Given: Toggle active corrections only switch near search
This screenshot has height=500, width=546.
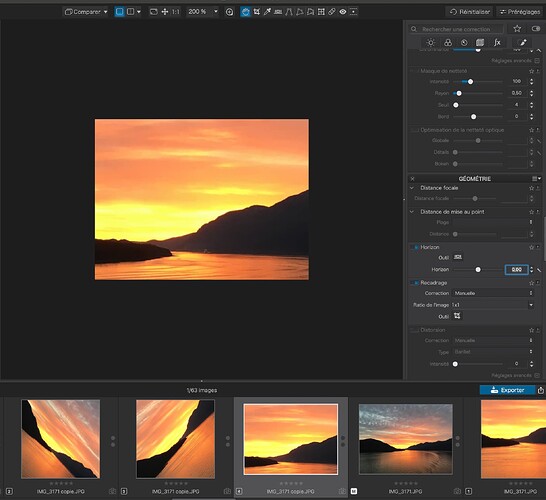Looking at the screenshot, I should click(536, 29).
